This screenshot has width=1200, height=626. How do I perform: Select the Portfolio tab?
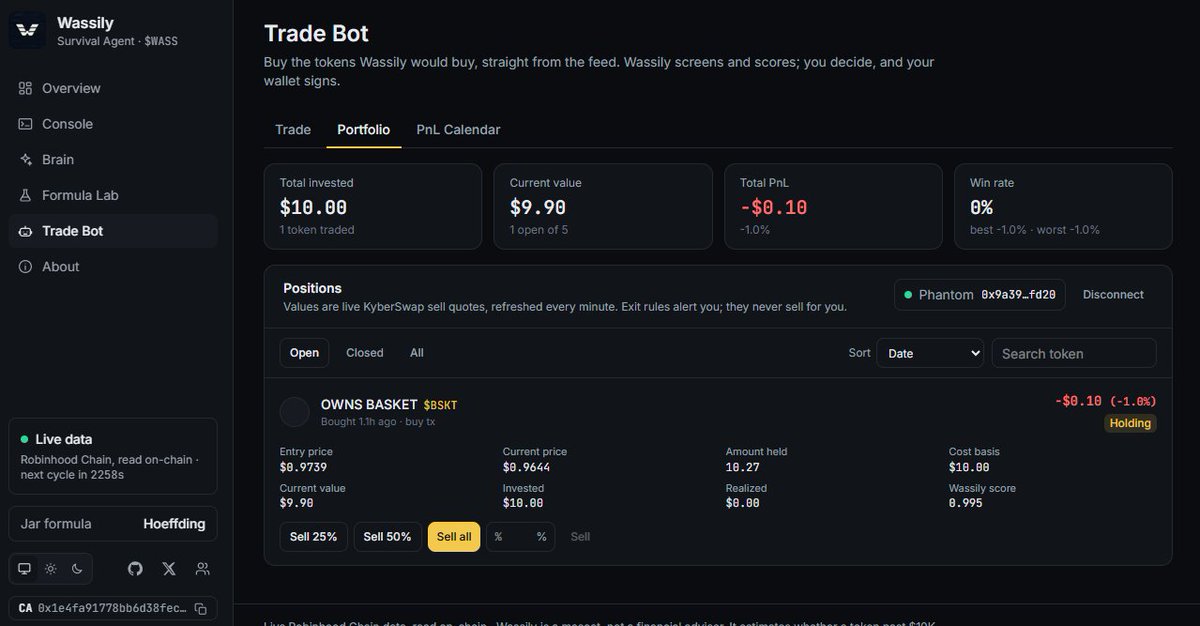(x=364, y=130)
